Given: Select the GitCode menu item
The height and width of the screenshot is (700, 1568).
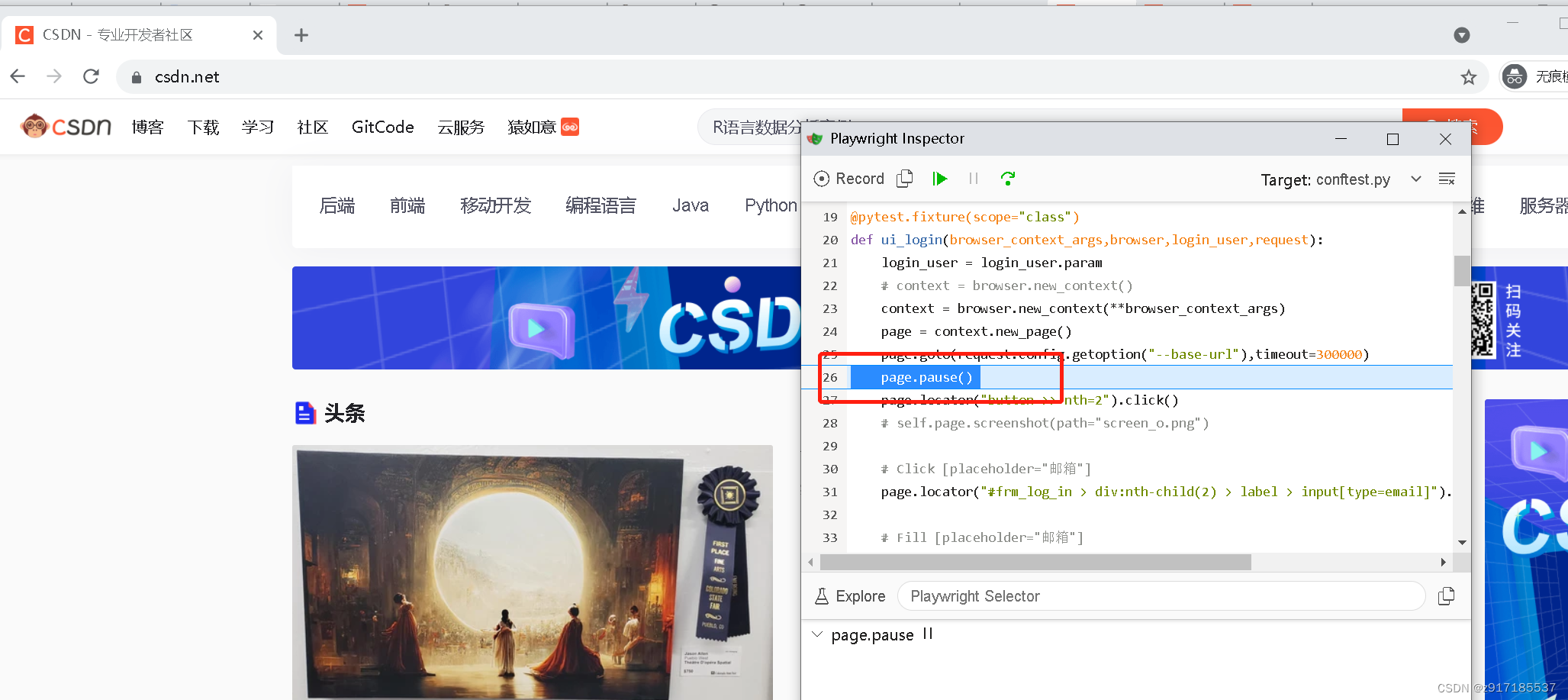Looking at the screenshot, I should click(382, 127).
